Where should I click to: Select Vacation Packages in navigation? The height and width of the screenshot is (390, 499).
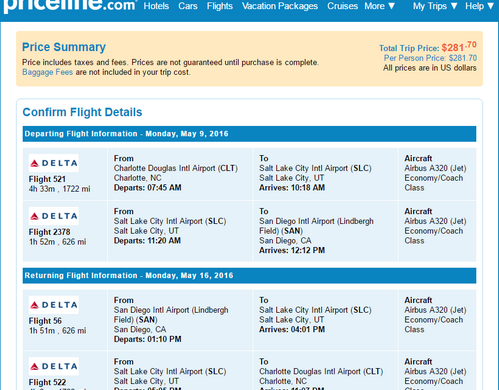coord(280,6)
